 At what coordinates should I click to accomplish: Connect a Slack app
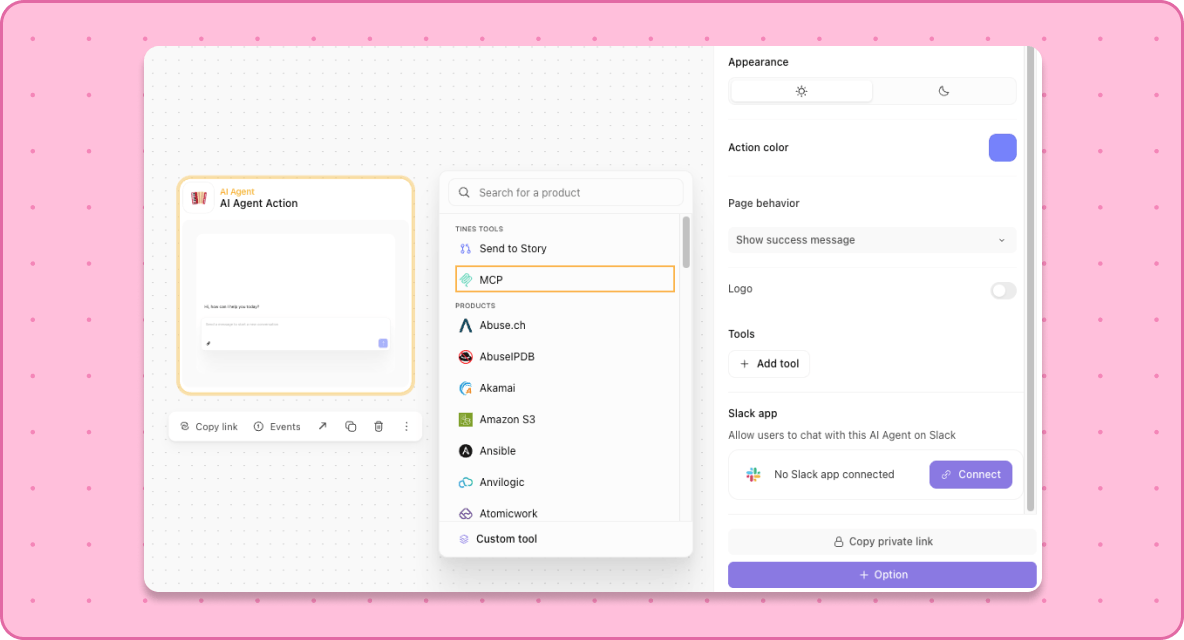(970, 475)
